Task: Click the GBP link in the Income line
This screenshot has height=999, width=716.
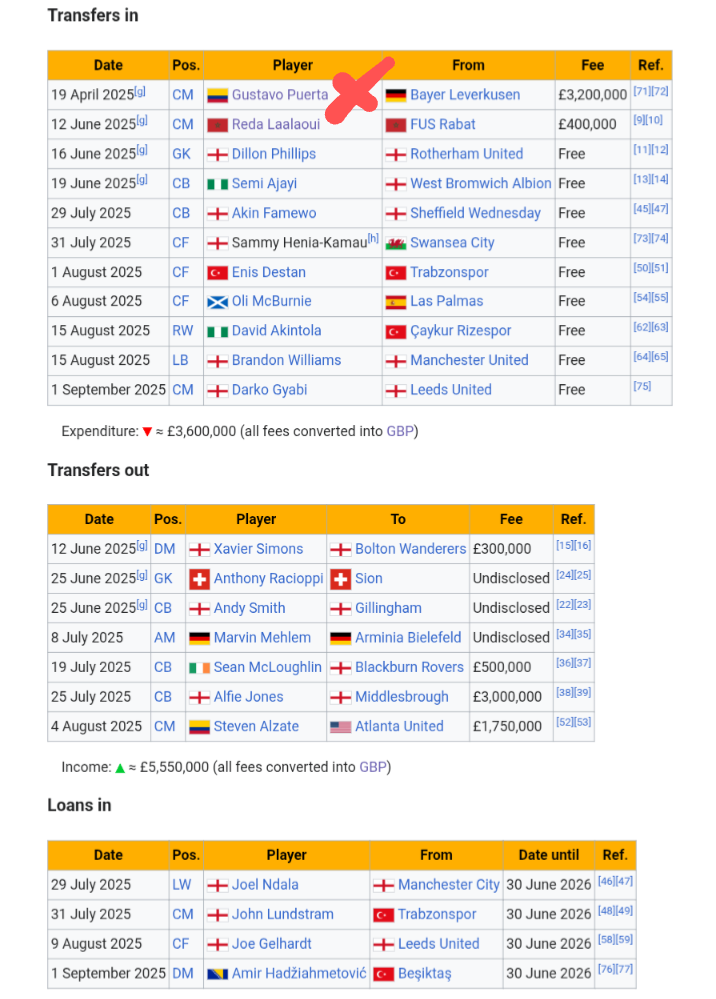Action: pyautogui.click(x=373, y=767)
